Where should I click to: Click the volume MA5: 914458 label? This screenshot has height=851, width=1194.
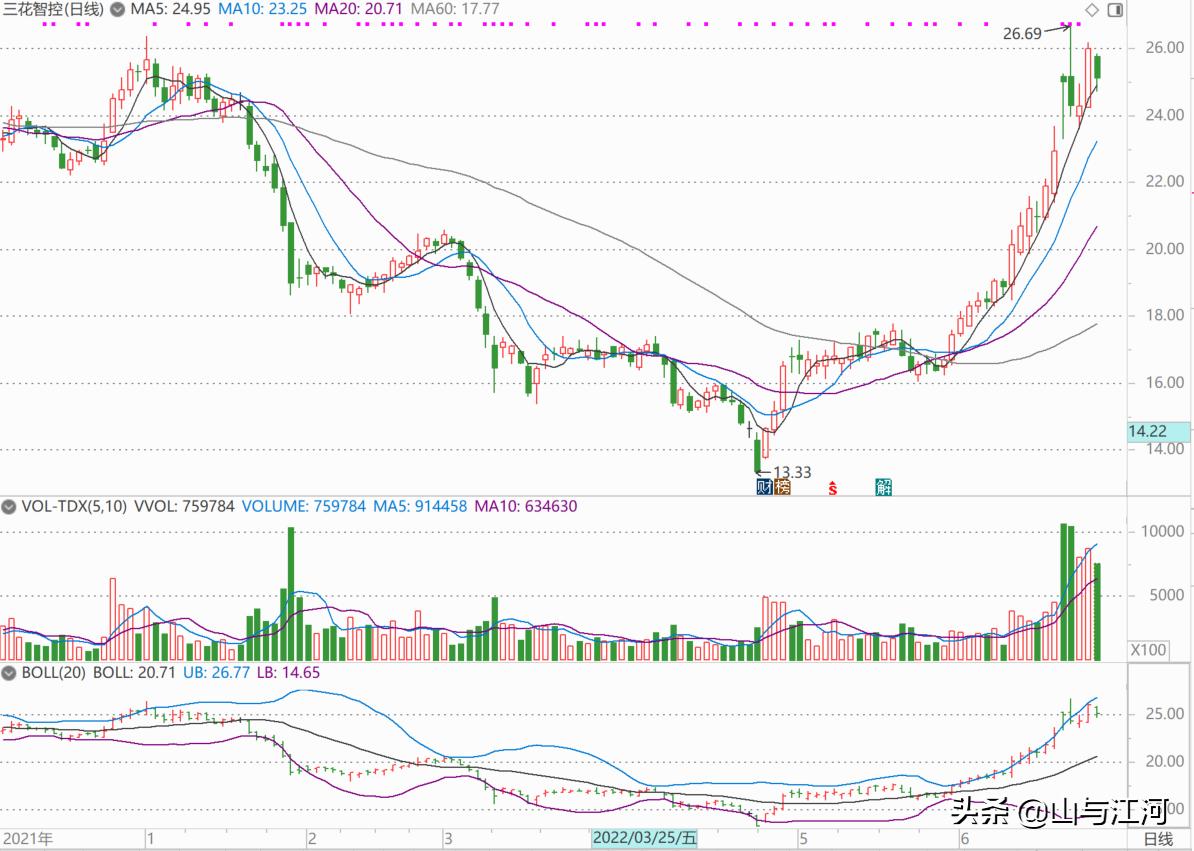click(x=420, y=506)
